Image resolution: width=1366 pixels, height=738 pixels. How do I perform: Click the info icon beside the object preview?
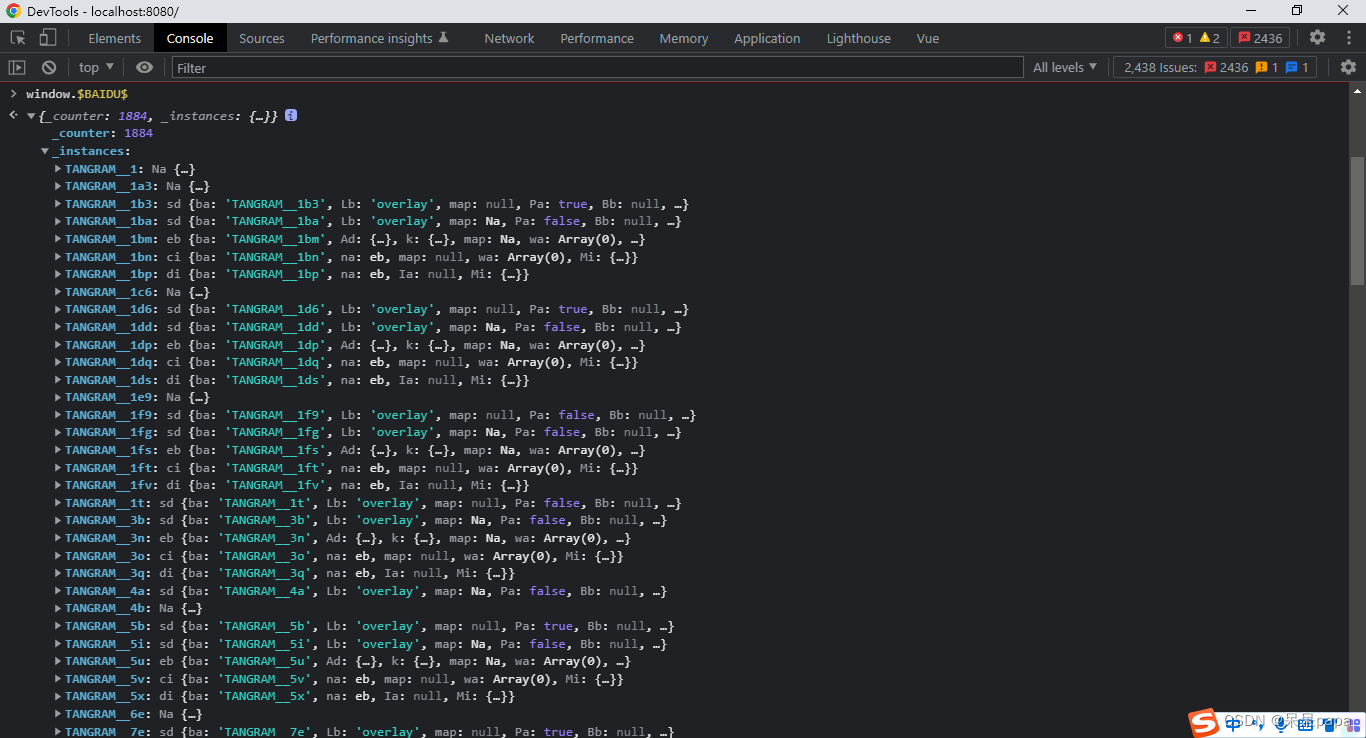point(291,116)
